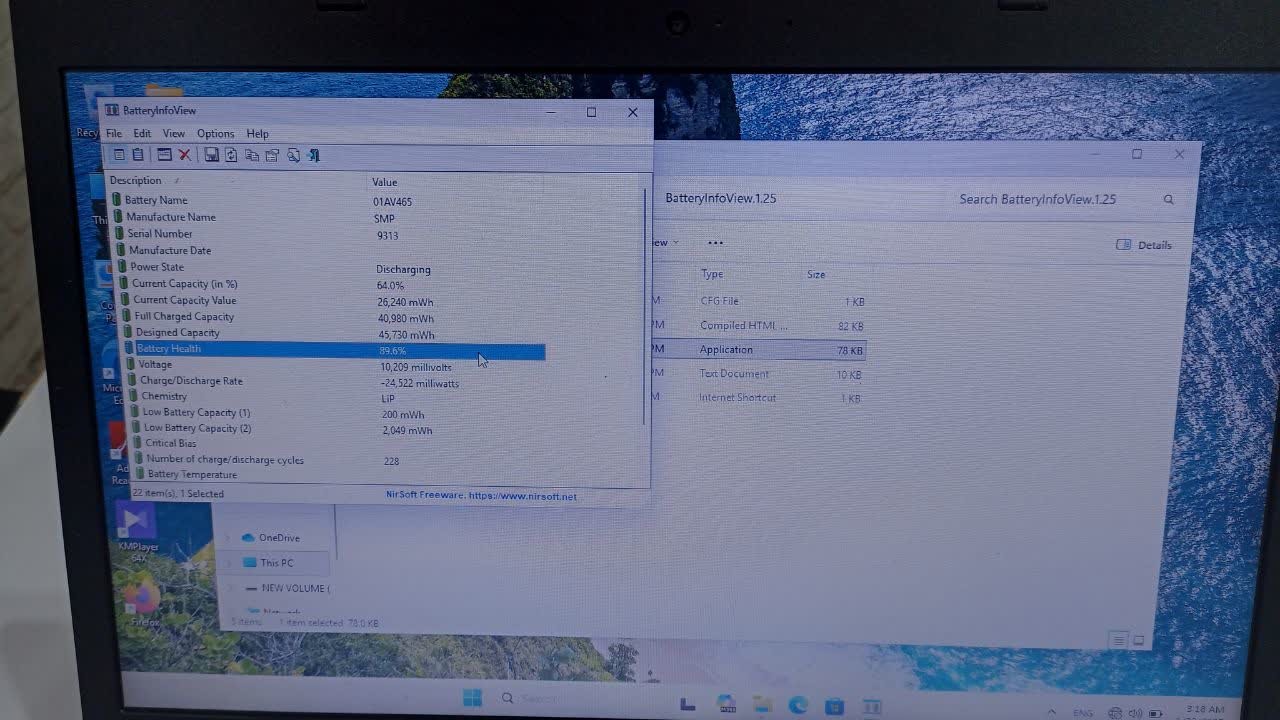Click the Properties toolbar icon
The width and height of the screenshot is (1280, 720).
(x=272, y=155)
